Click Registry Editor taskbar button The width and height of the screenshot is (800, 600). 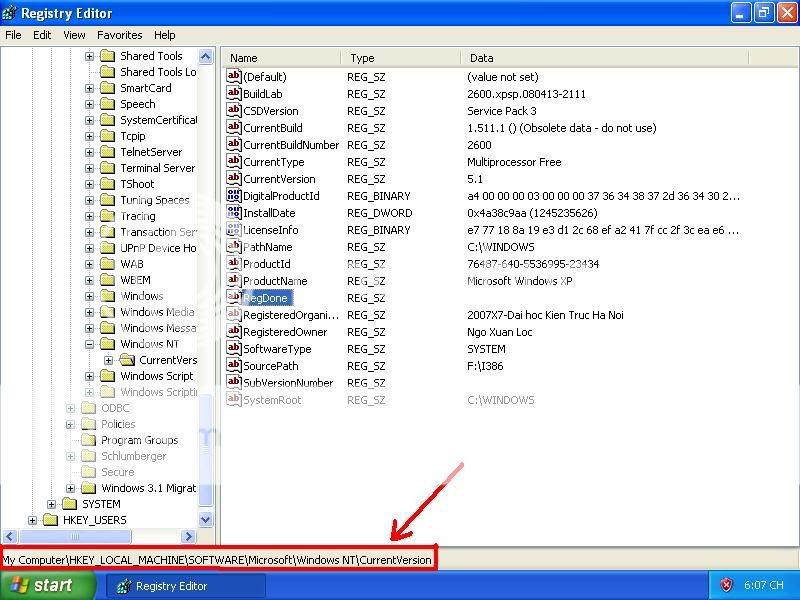[186, 586]
